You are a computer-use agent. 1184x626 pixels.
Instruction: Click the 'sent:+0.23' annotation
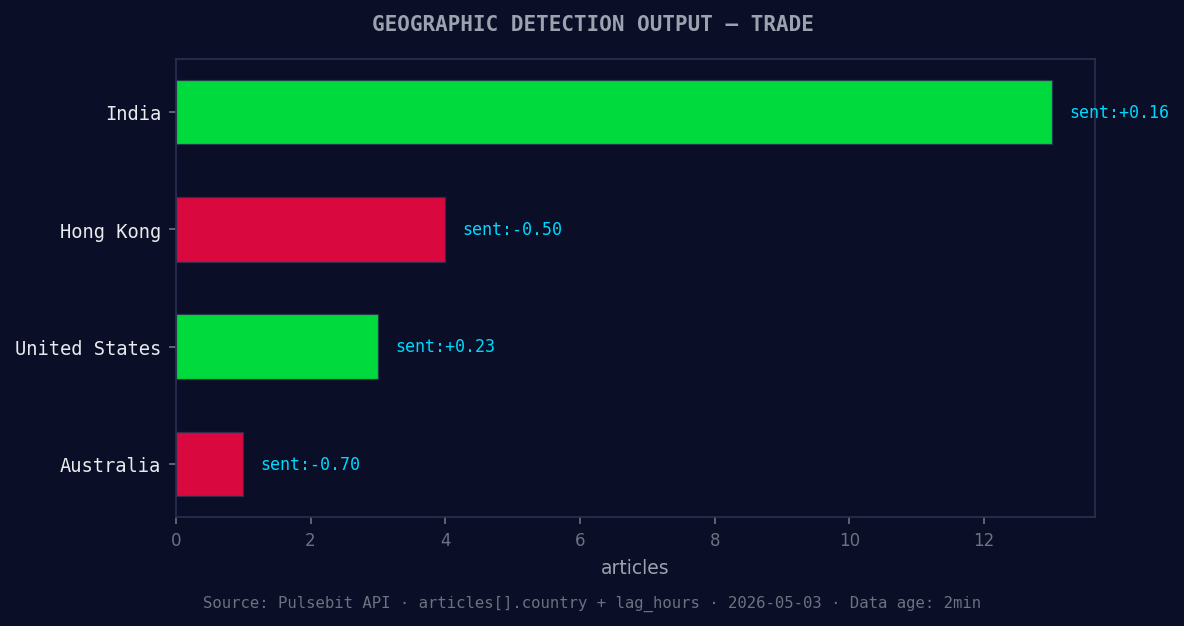pos(445,347)
